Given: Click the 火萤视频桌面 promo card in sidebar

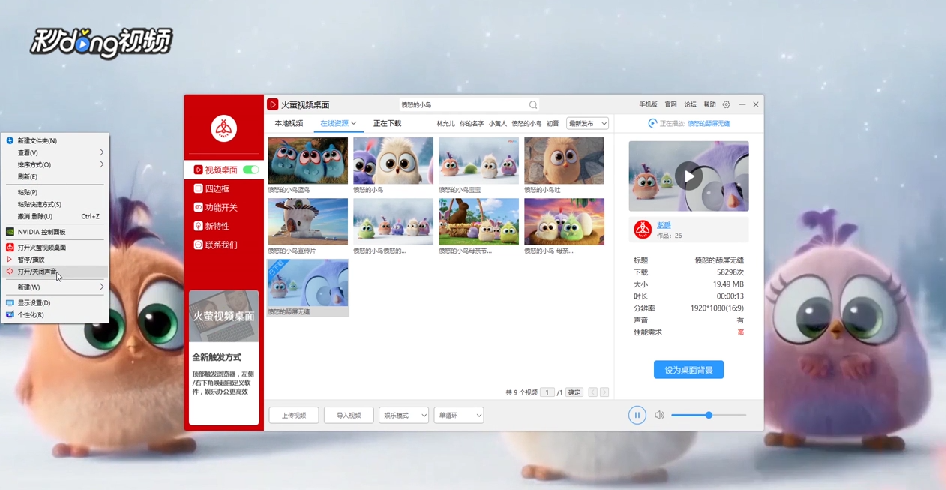Looking at the screenshot, I should (x=224, y=357).
